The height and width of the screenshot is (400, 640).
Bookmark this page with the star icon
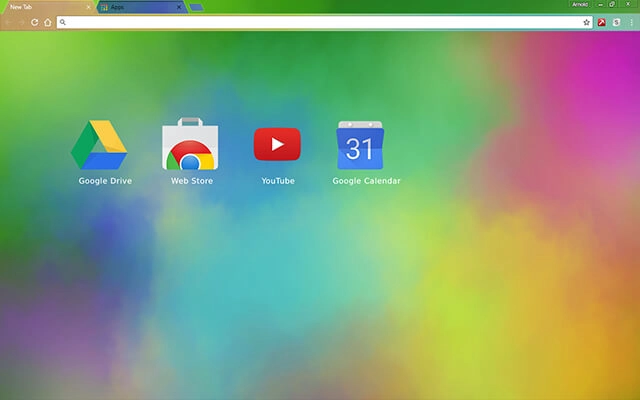[x=586, y=22]
